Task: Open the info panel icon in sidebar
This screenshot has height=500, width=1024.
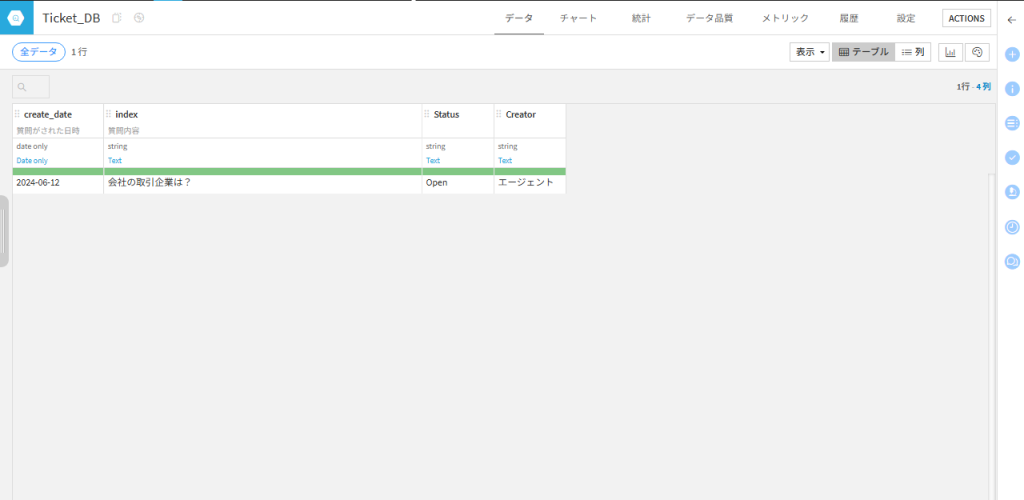Action: tap(1011, 88)
